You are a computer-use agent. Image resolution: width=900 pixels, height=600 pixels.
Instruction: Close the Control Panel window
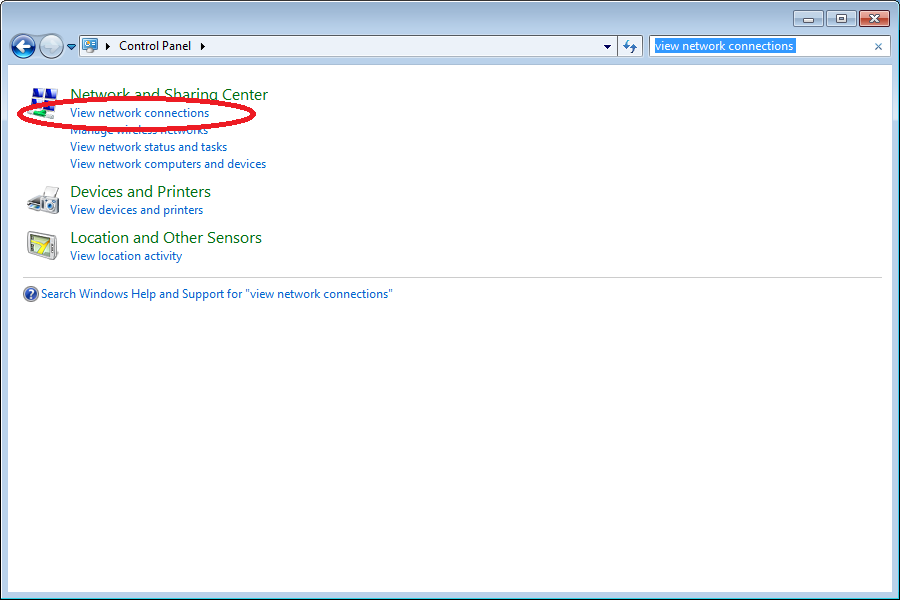[x=874, y=19]
